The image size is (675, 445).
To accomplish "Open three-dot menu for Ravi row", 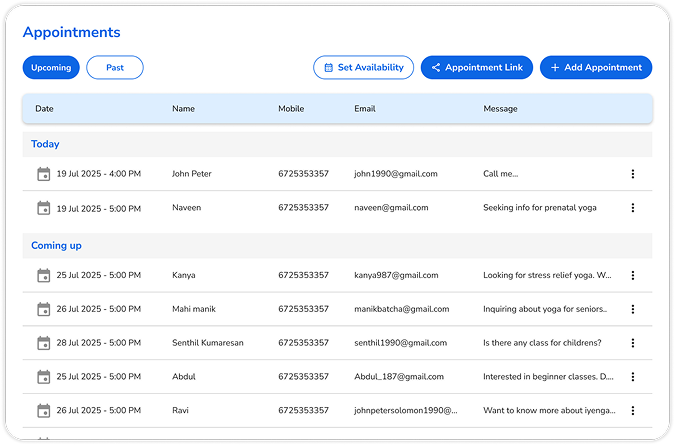I will tap(632, 411).
